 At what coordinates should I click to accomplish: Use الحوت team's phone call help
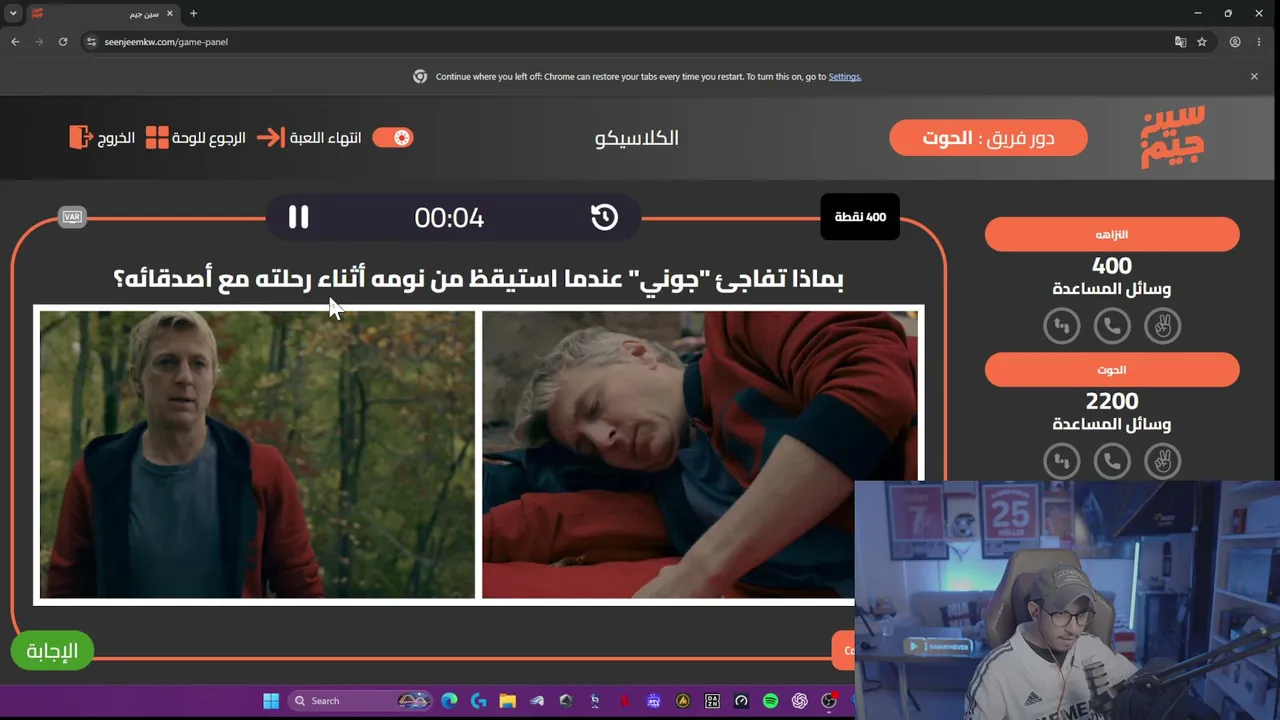[1112, 461]
